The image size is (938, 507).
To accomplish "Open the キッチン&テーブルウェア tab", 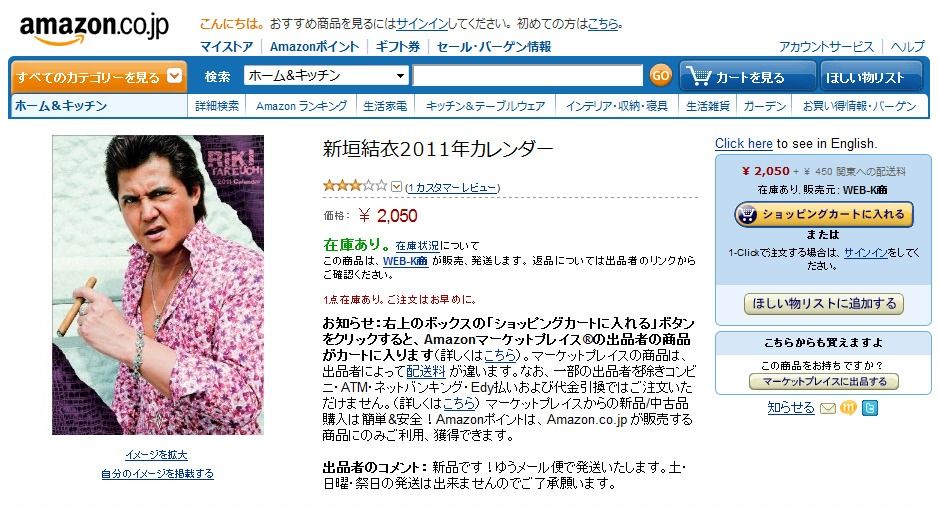I will 485,106.
